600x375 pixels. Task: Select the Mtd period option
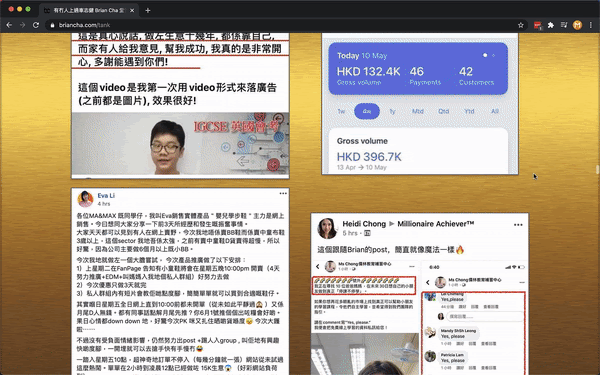coord(417,111)
